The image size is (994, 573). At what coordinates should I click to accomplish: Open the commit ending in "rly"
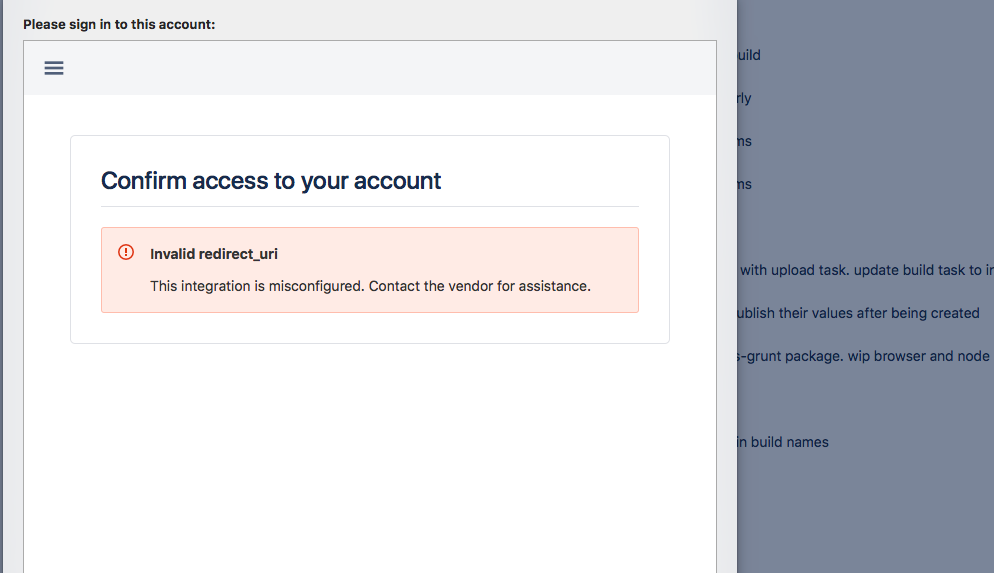[744, 98]
